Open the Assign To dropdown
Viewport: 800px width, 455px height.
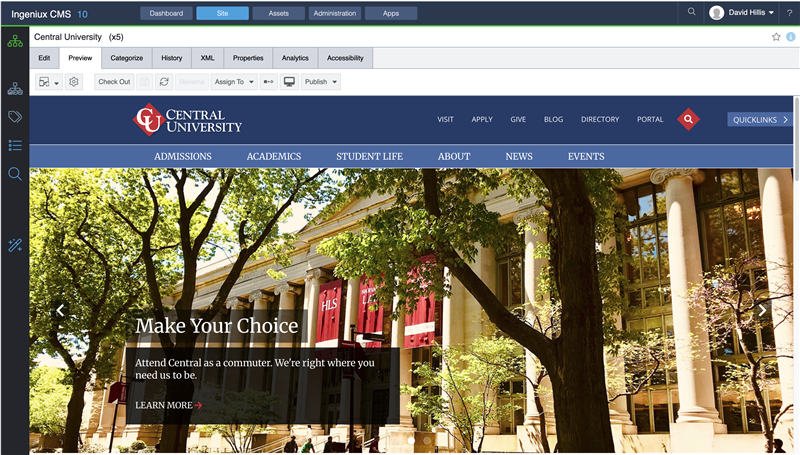[x=234, y=82]
